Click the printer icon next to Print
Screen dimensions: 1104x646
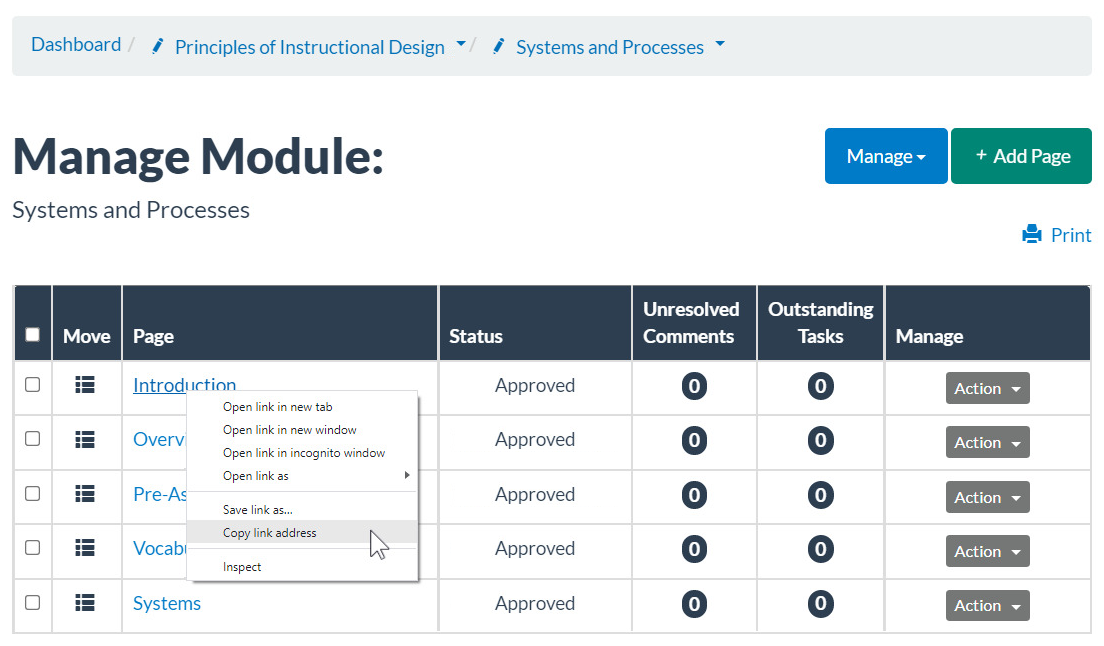(1031, 234)
